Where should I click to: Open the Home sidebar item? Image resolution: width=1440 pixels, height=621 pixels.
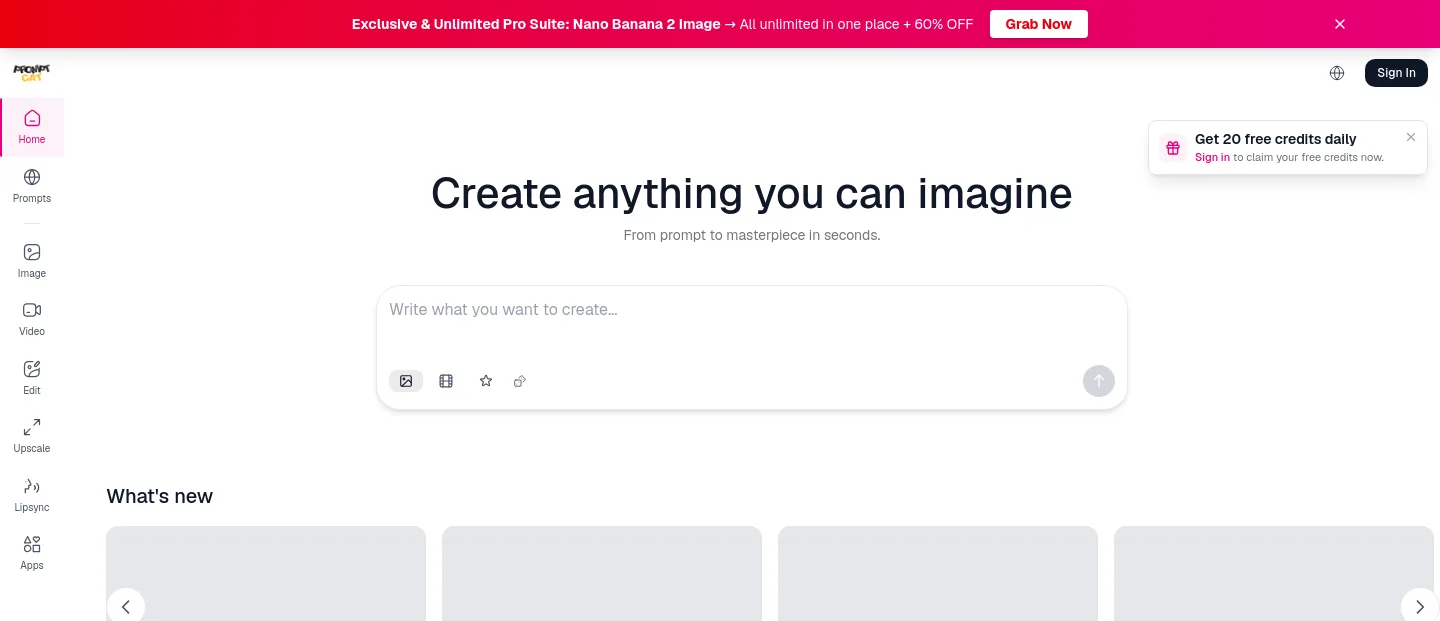(x=32, y=127)
